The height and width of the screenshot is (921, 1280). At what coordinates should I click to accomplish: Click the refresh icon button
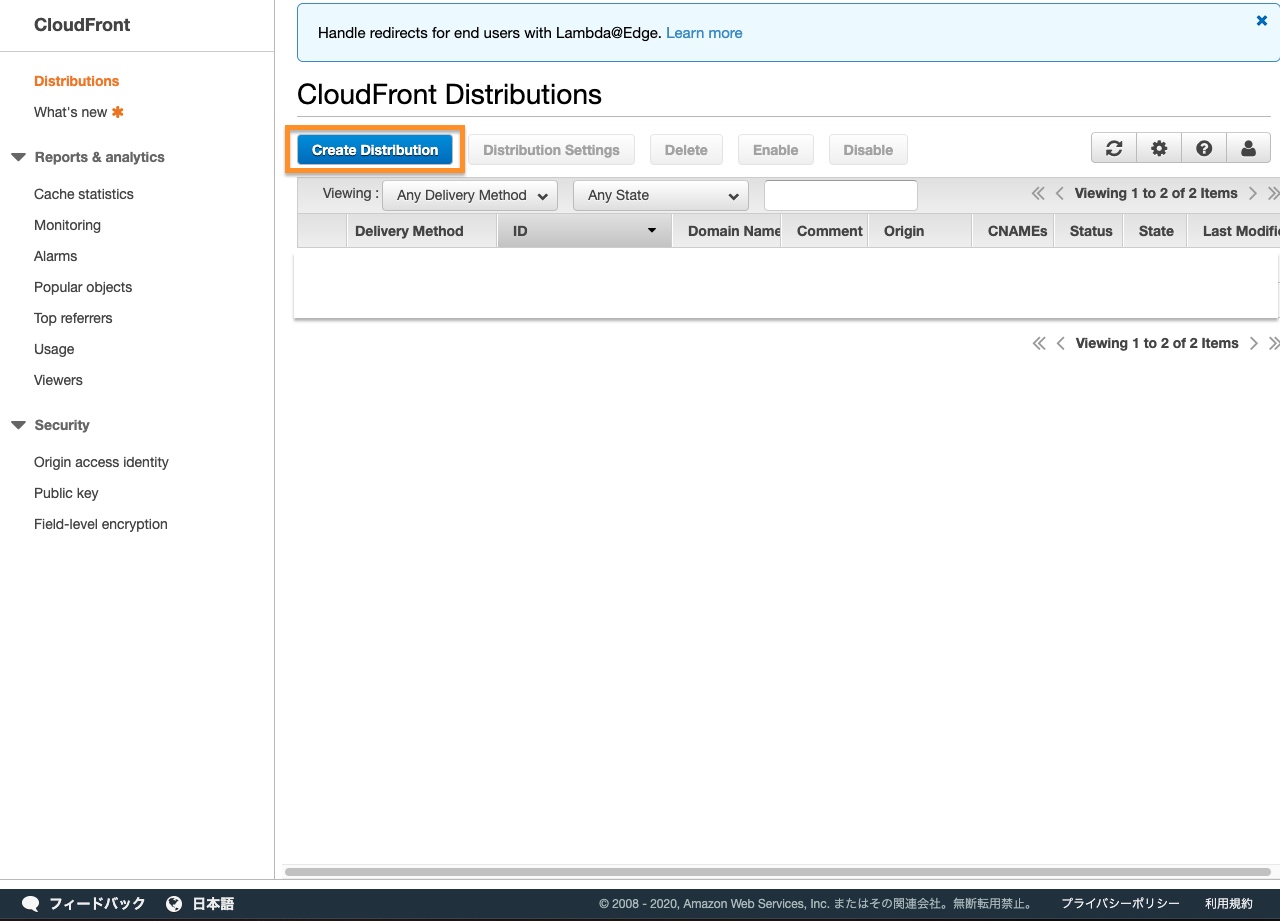1113,148
